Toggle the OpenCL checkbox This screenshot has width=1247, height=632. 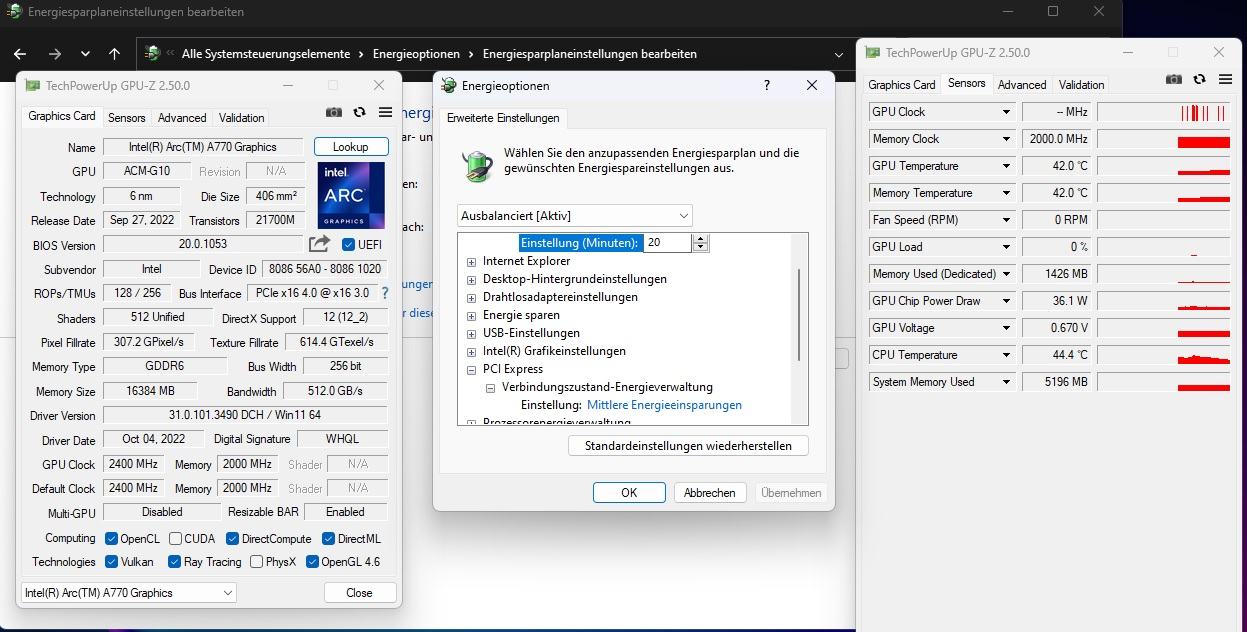point(111,538)
